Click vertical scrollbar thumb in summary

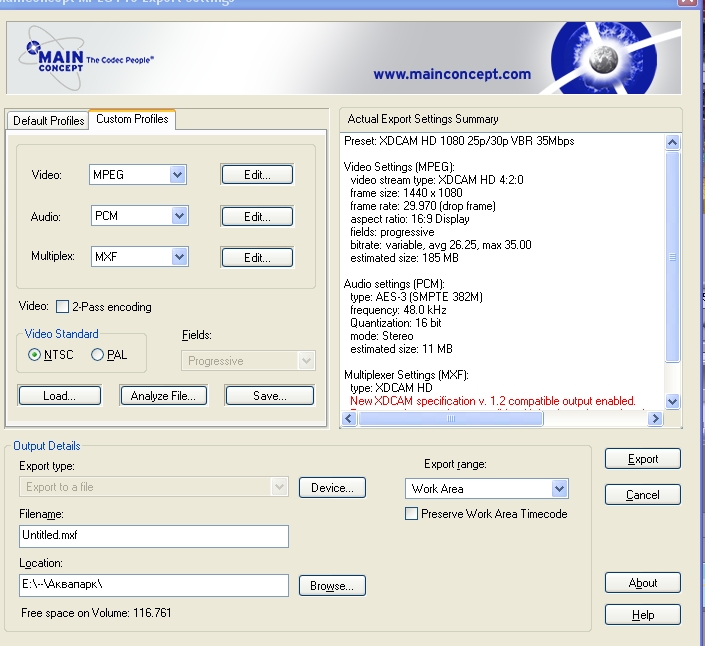(x=672, y=257)
